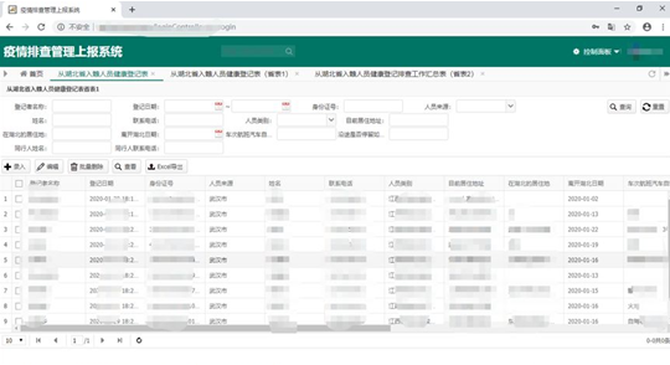Click the 2020-01-22 departure date cell
Viewport: 670px width, 365px height.
click(583, 230)
